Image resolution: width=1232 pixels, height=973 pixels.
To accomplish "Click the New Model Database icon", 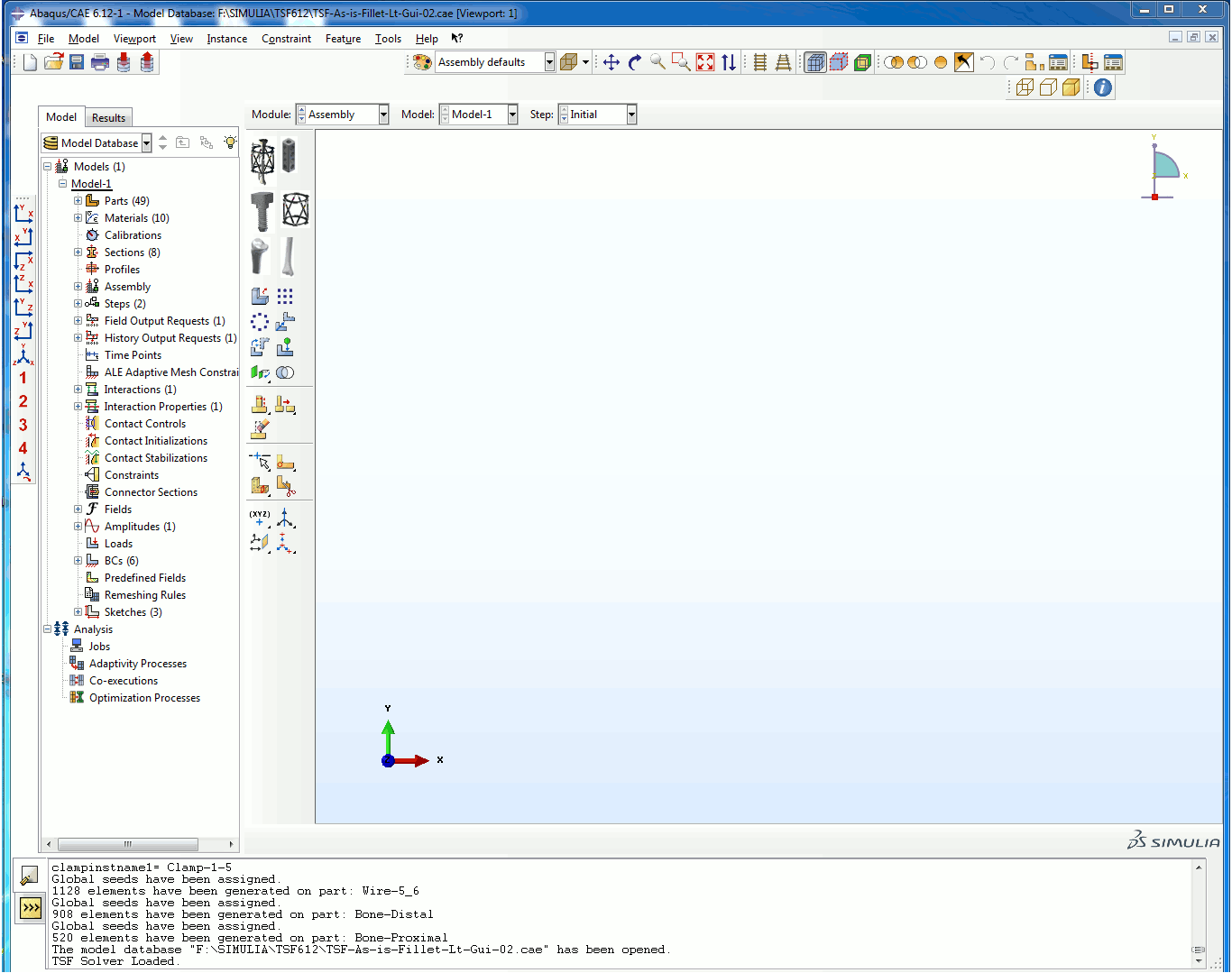I will point(31,62).
